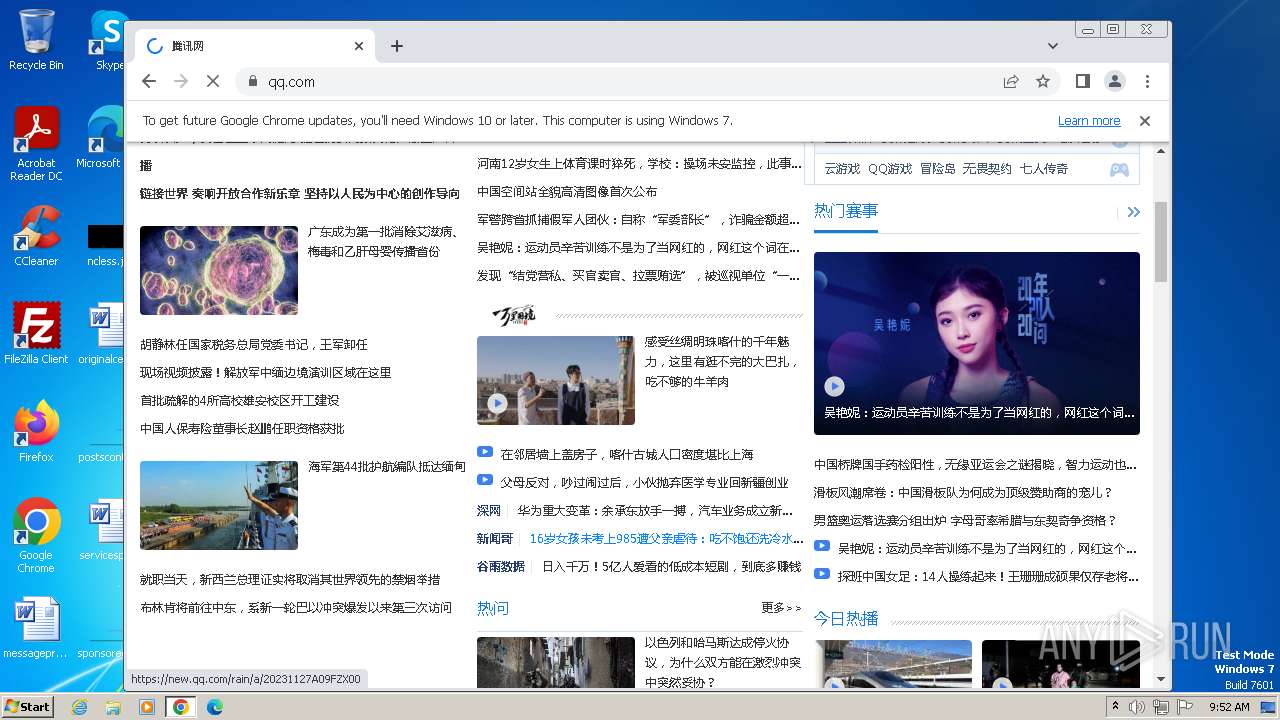The height and width of the screenshot is (720, 1280).
Task: Click video icon beside 探班中国女足
Action: coord(822,574)
